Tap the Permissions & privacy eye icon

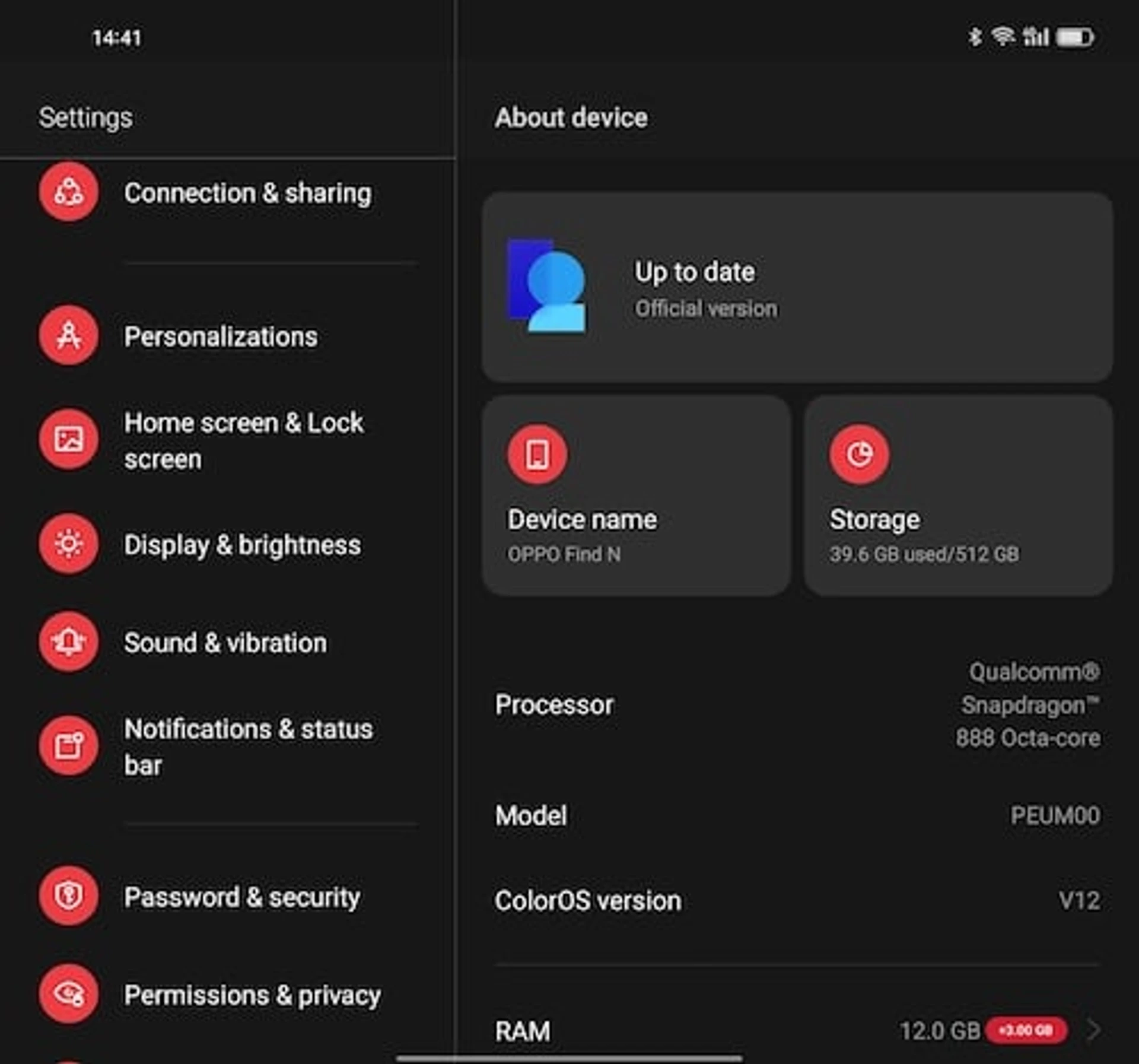pos(69,994)
